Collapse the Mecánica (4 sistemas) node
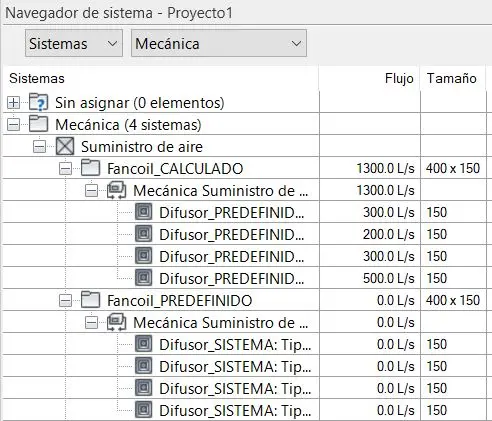The width and height of the screenshot is (492, 421). (13, 125)
